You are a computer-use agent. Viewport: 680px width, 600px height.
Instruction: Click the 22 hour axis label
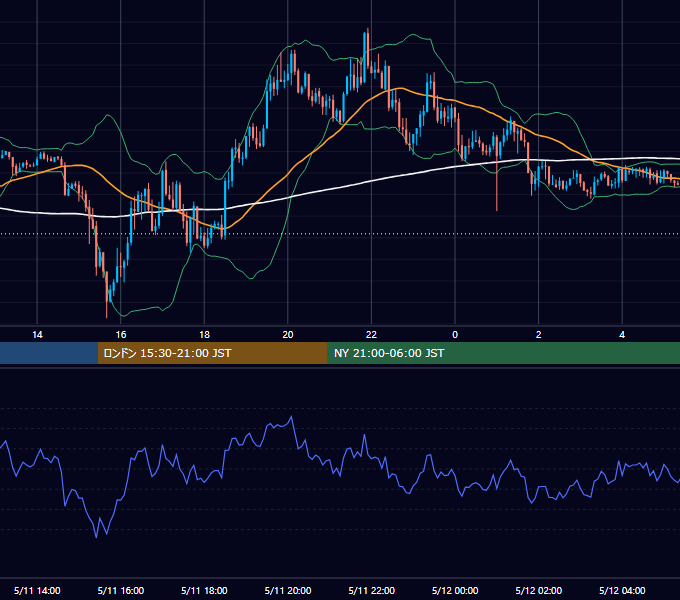(371, 335)
